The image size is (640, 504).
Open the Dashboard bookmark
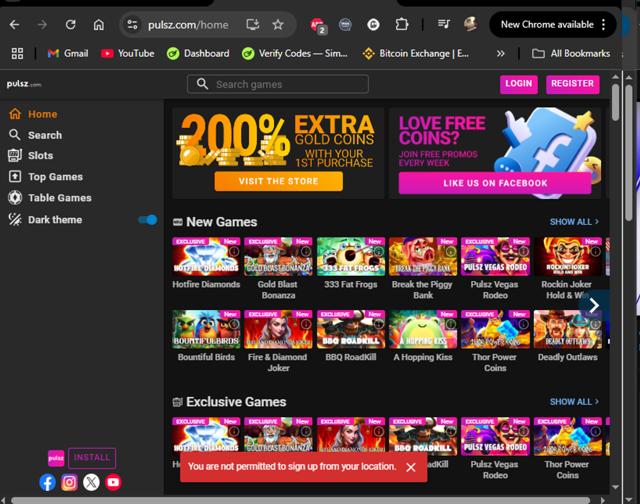[198, 53]
